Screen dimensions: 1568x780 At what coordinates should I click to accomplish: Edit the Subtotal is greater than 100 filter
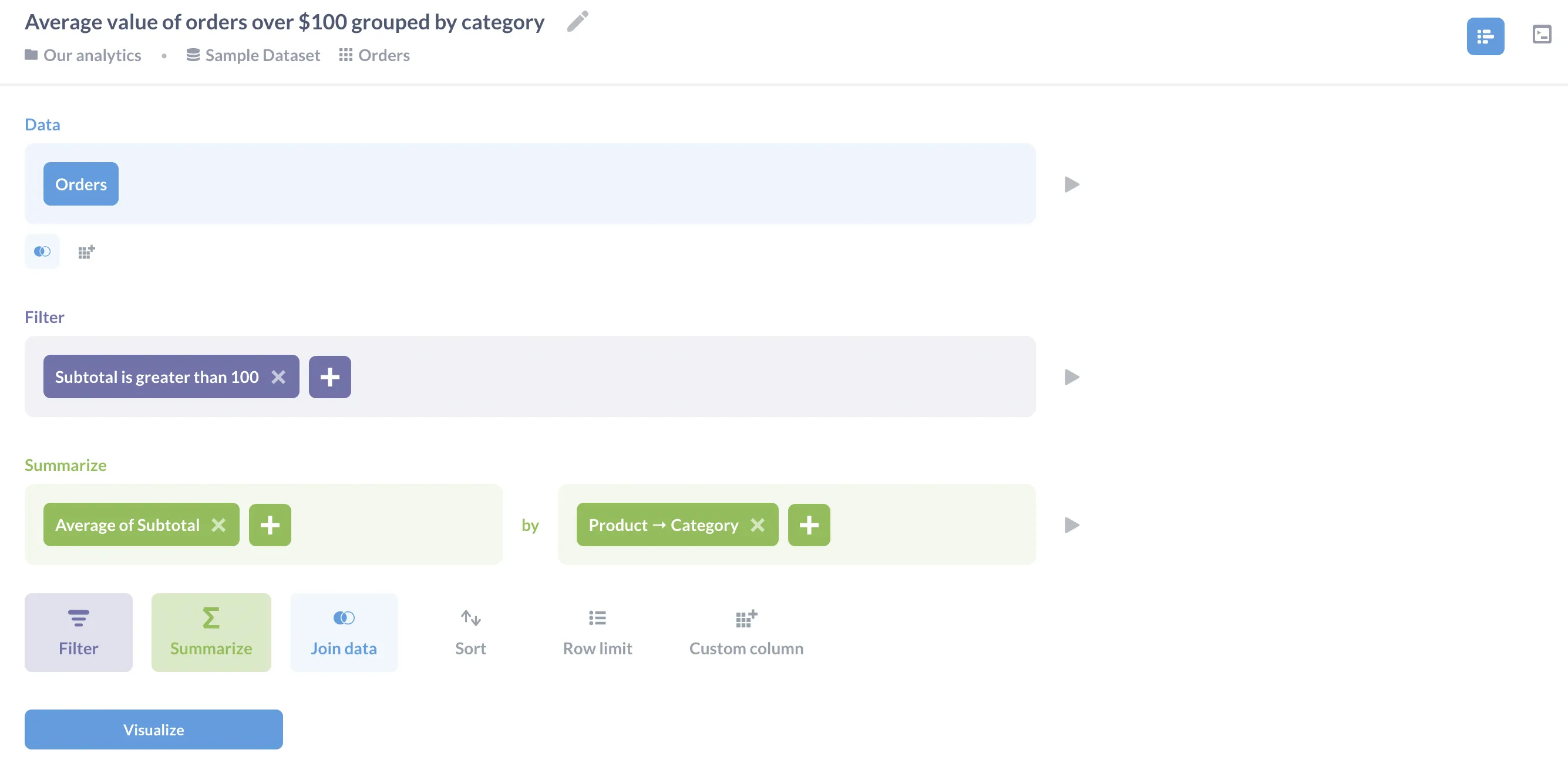point(156,377)
